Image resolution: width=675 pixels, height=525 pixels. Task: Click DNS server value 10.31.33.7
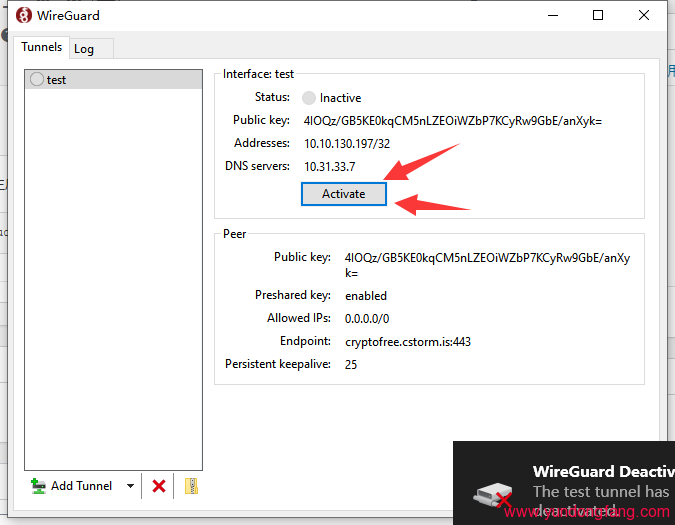330,167
